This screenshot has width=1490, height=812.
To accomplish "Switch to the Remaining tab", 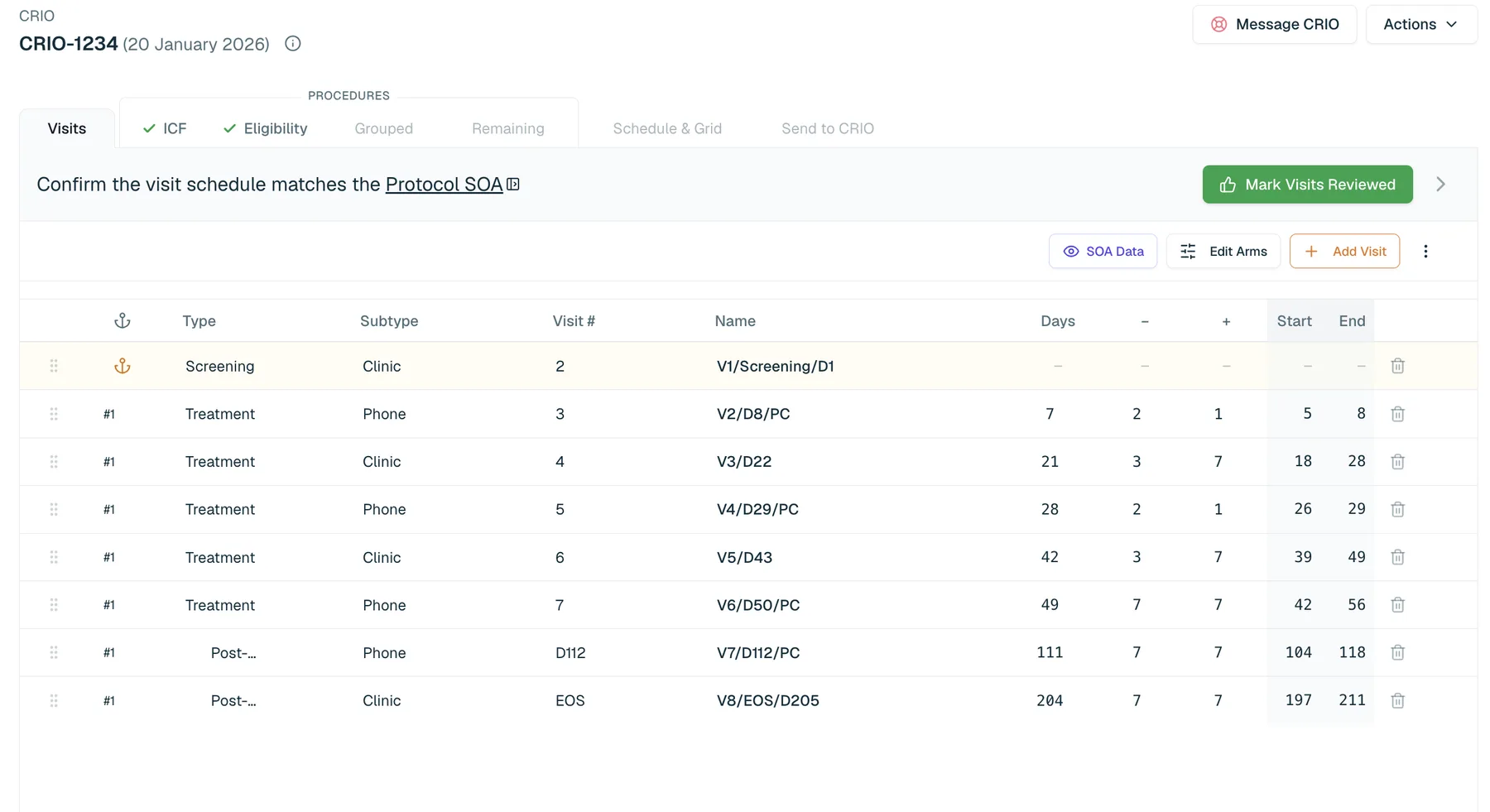I will [x=508, y=128].
